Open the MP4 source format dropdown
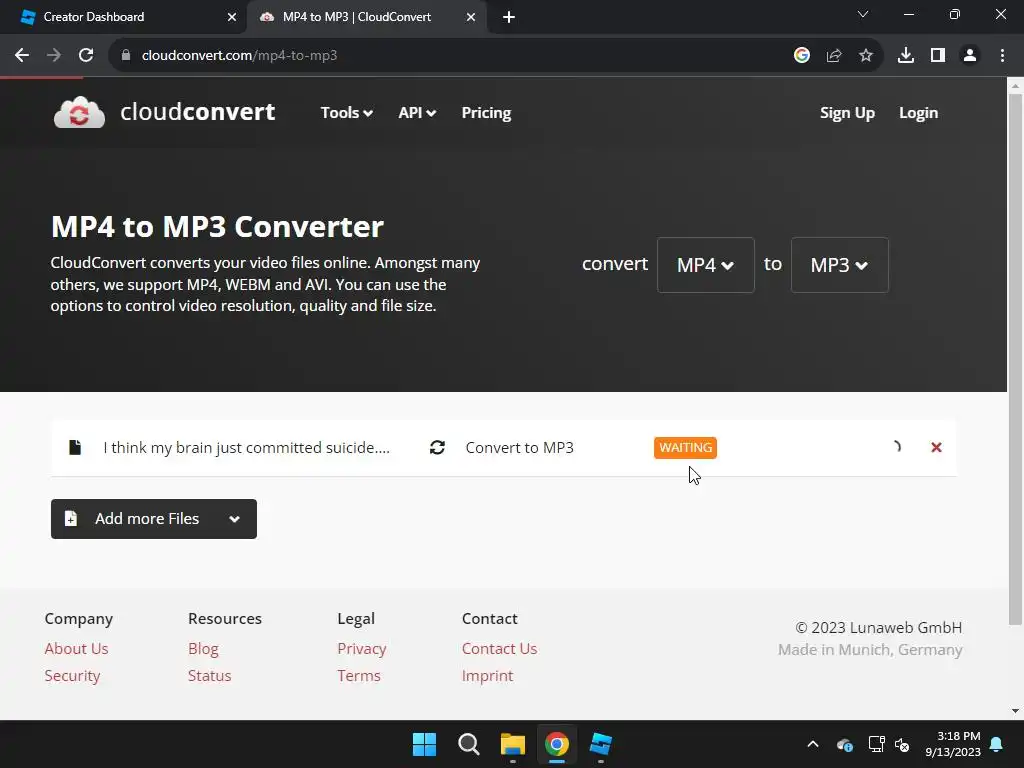 (x=705, y=265)
